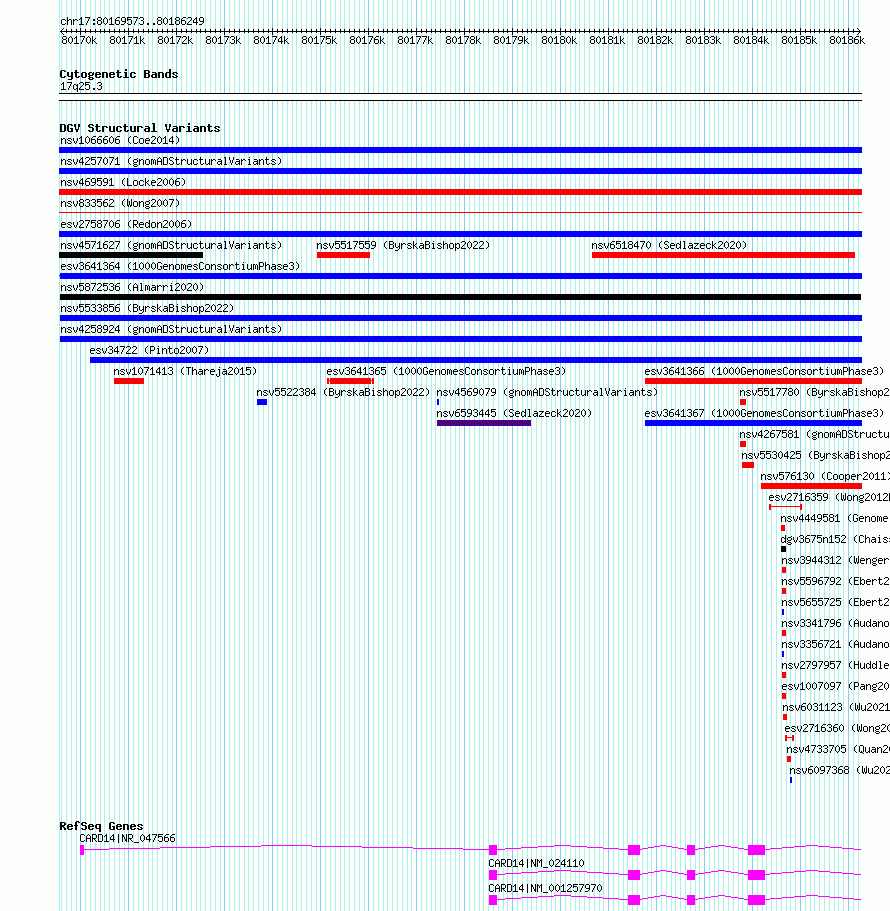Open nsv5655725 Ebert variant label
Viewport: 890px width, 911px height.
pos(835,602)
